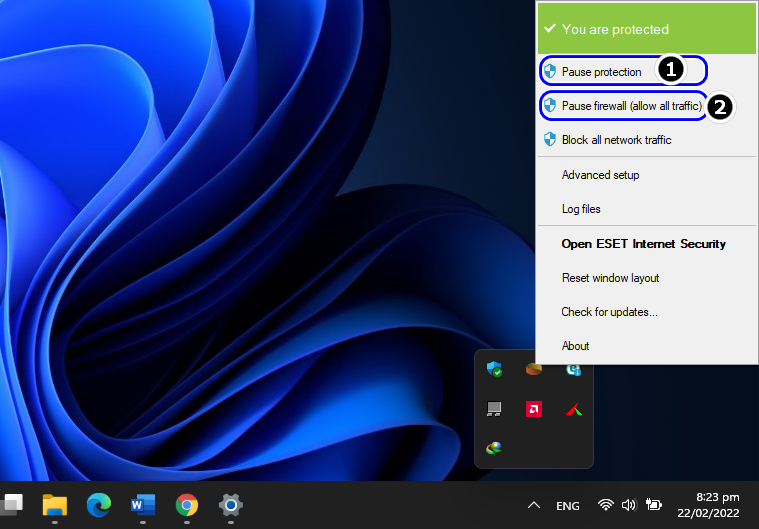Click the gray monitor tray icon
The image size is (759, 529).
494,409
